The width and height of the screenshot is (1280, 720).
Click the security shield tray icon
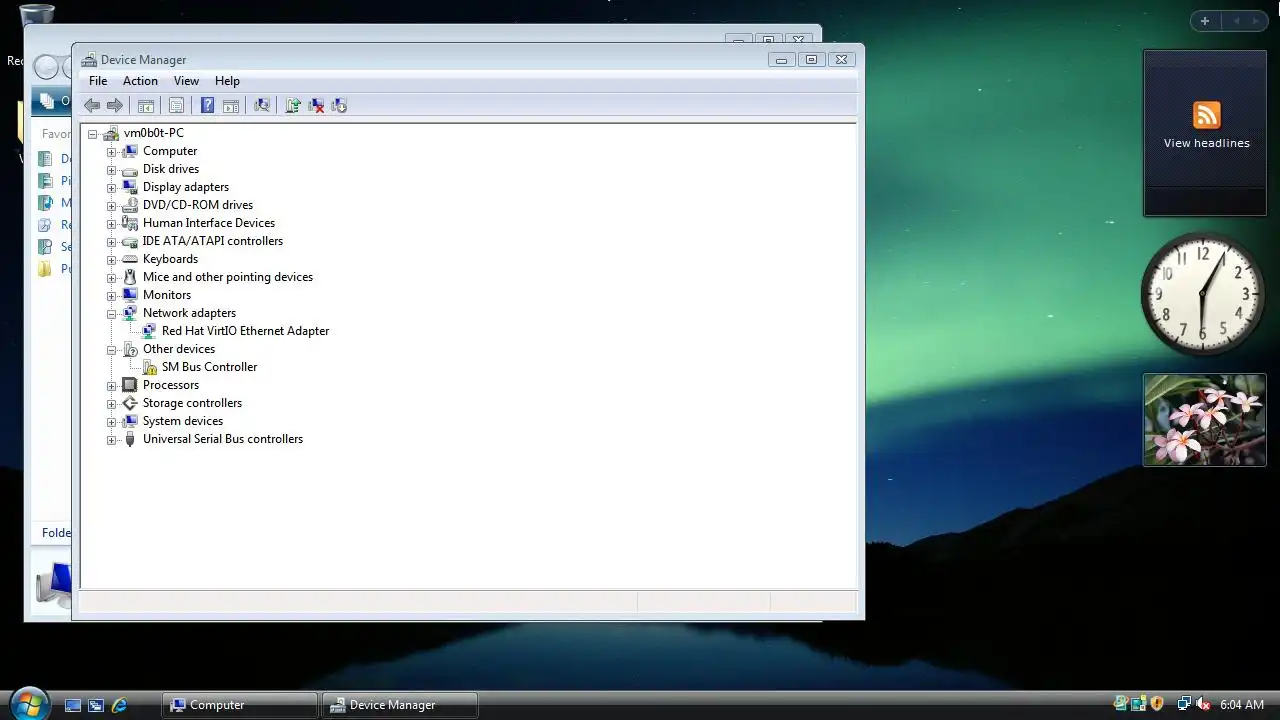(1157, 704)
